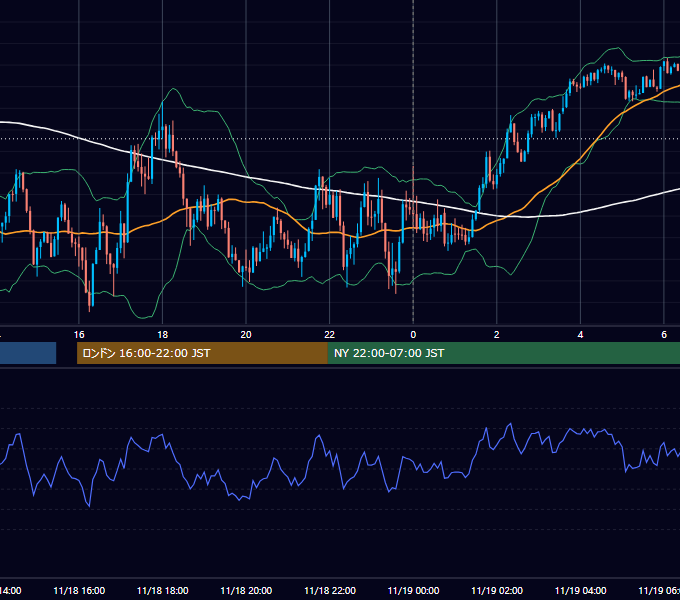Image resolution: width=680 pixels, height=600 pixels.
Task: Click the 16 label on the upper time axis
Action: coord(79,335)
